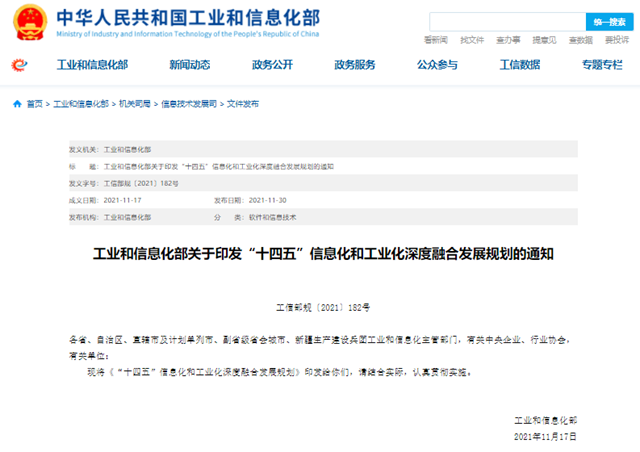Open the 看新闻 quick link

(x=436, y=40)
